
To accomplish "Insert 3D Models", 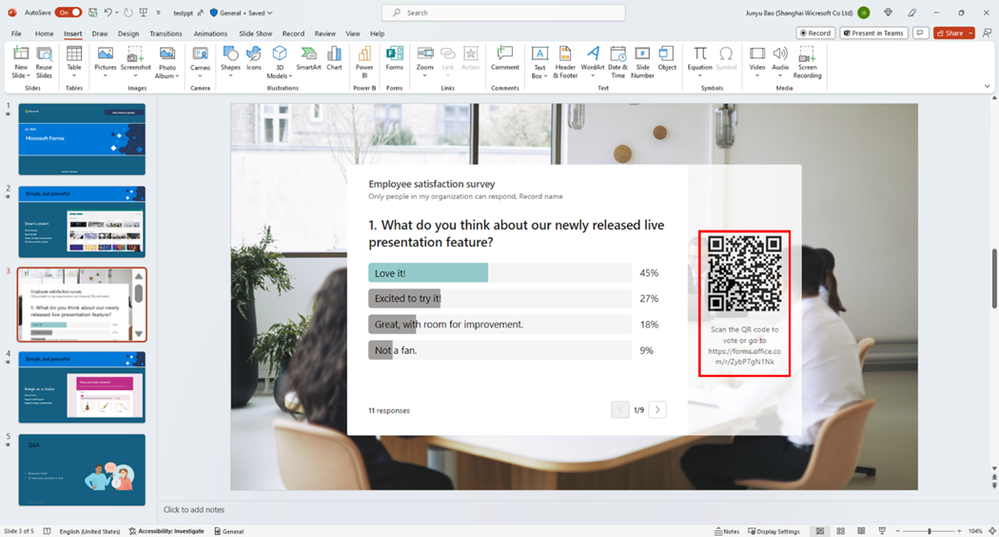I will coord(280,62).
